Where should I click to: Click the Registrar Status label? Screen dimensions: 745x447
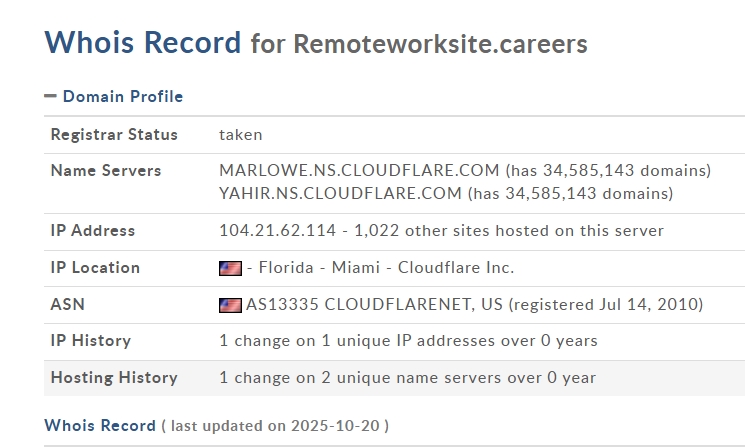[x=114, y=135]
